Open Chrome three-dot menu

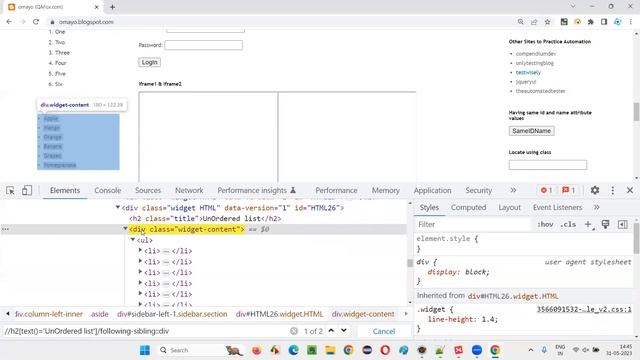click(631, 22)
